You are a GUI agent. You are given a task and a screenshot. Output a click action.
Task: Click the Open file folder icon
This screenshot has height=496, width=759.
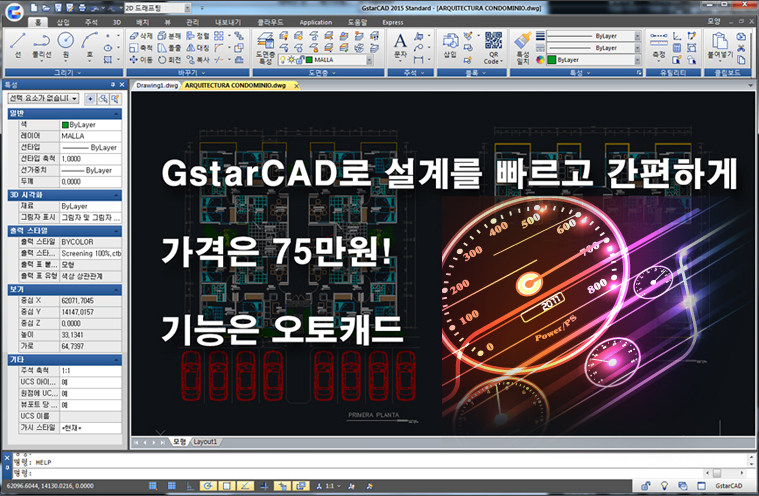click(46, 8)
